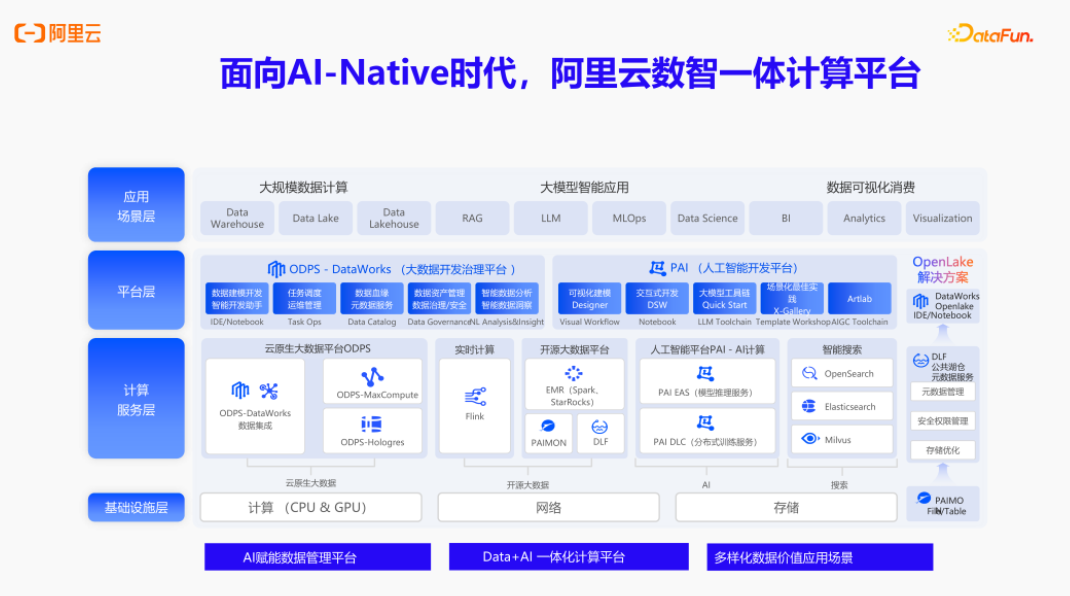Viewport: 1070px width, 596px height.
Task: Click the DataWorks Openlake icon in OpenLake column
Action: point(921,301)
